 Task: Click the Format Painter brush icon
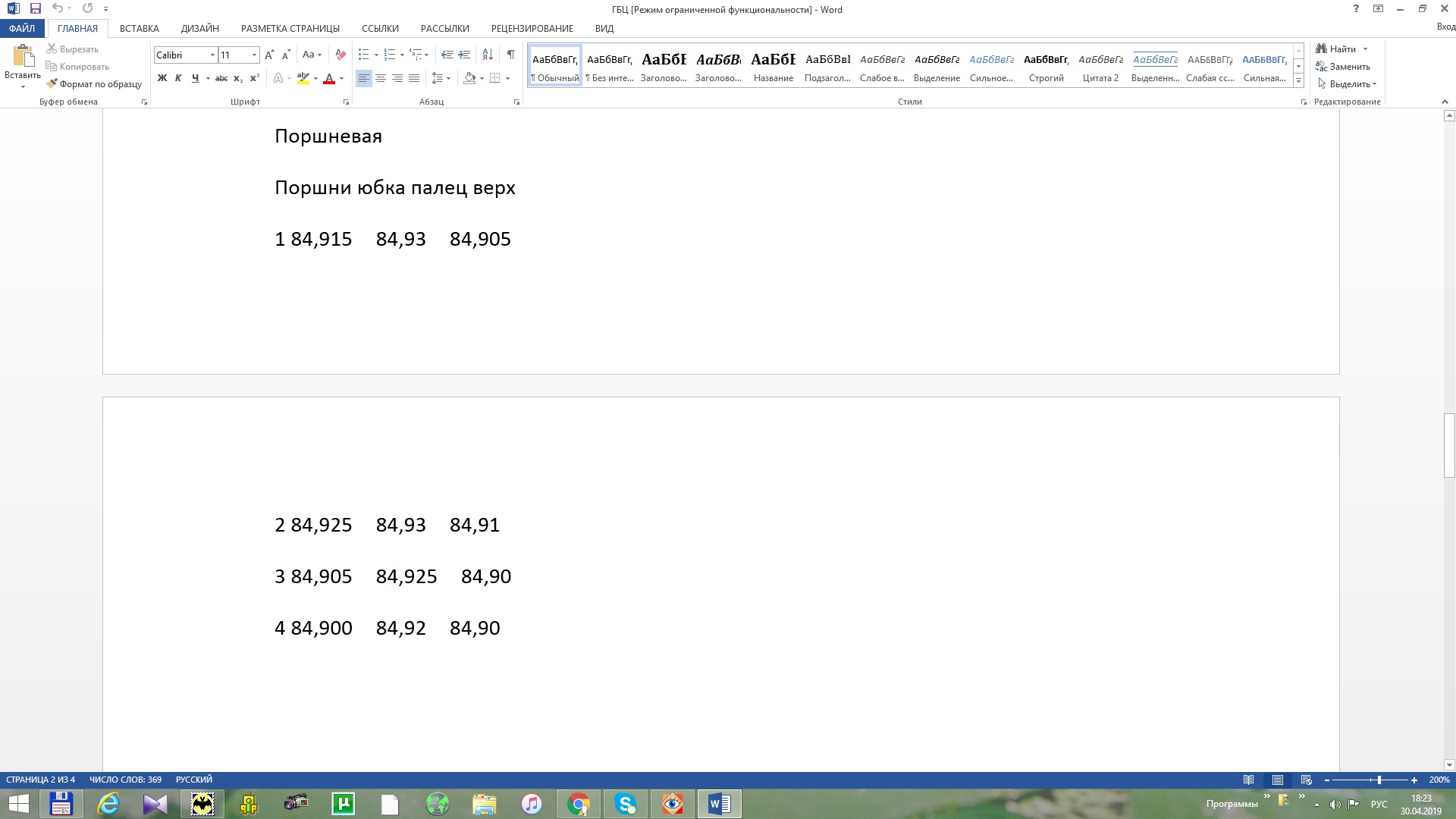(x=52, y=84)
